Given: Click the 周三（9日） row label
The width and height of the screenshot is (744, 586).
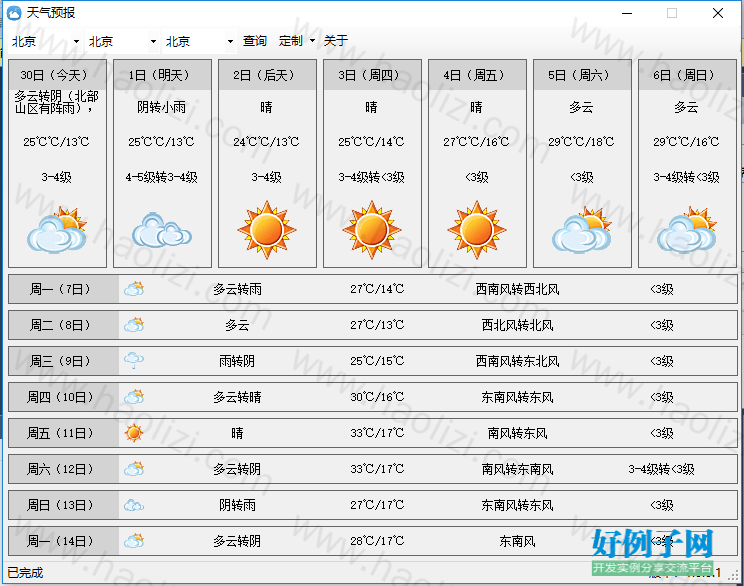Looking at the screenshot, I should click(x=64, y=361).
